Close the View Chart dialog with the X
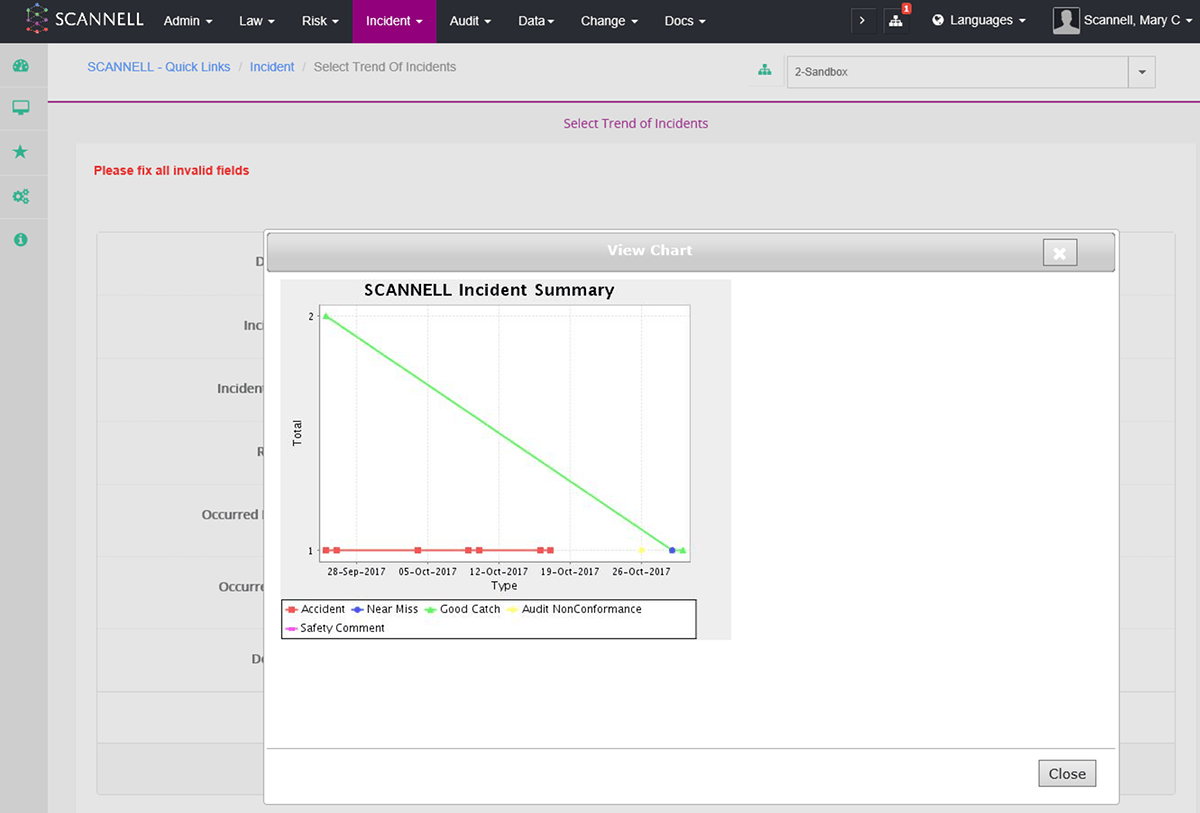 [x=1060, y=253]
